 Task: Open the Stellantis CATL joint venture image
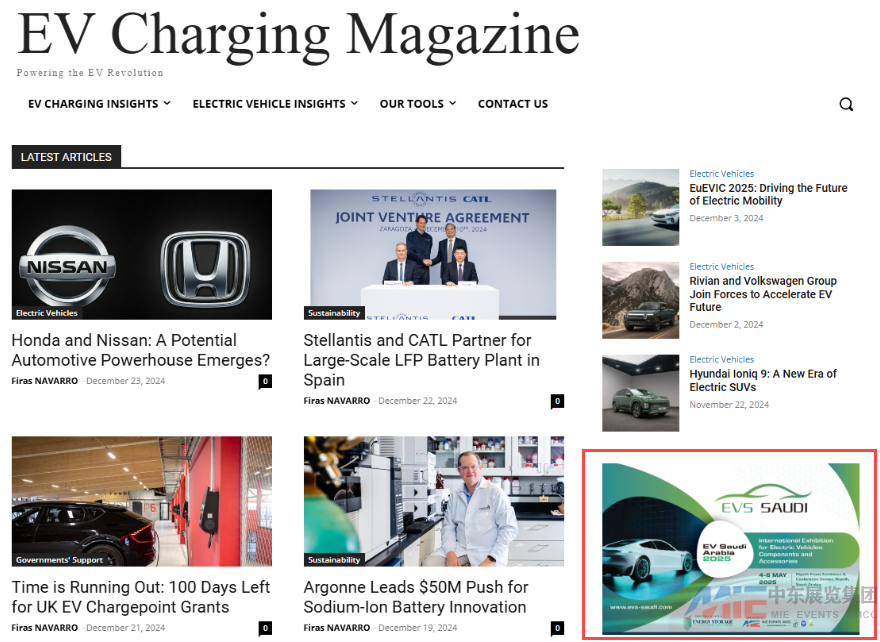[433, 254]
